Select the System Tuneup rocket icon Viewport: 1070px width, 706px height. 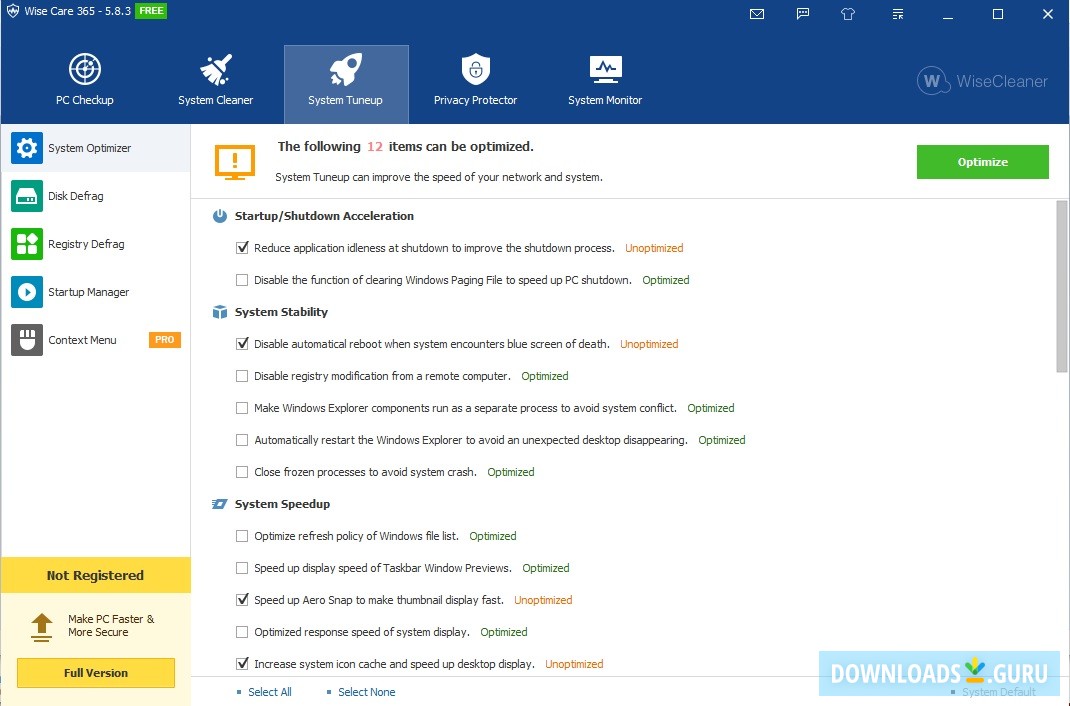tap(345, 69)
